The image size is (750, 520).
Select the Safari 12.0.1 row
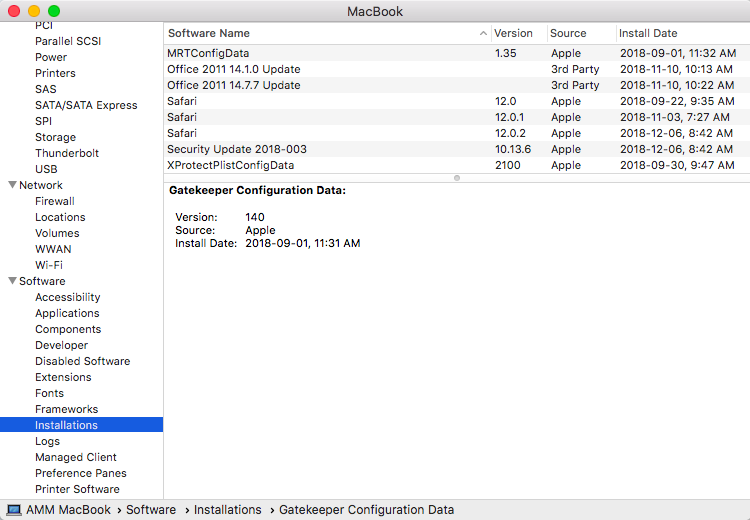457,117
